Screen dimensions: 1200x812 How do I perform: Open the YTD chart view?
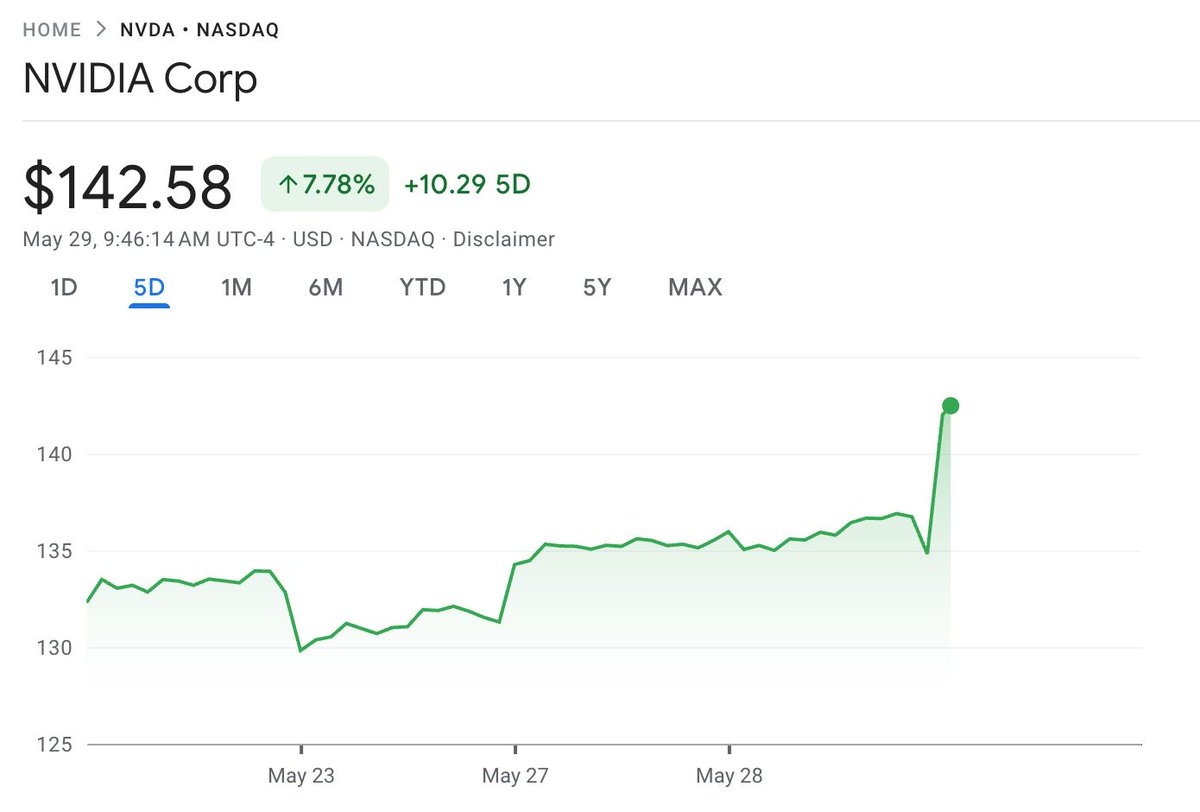[x=421, y=287]
